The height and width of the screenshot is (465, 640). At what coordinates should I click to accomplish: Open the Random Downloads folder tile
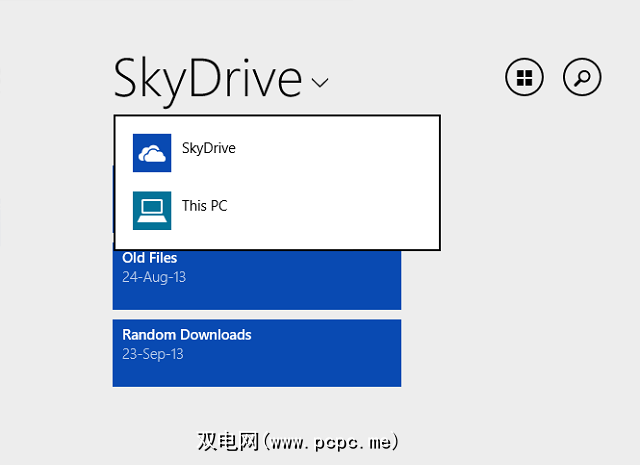257,353
